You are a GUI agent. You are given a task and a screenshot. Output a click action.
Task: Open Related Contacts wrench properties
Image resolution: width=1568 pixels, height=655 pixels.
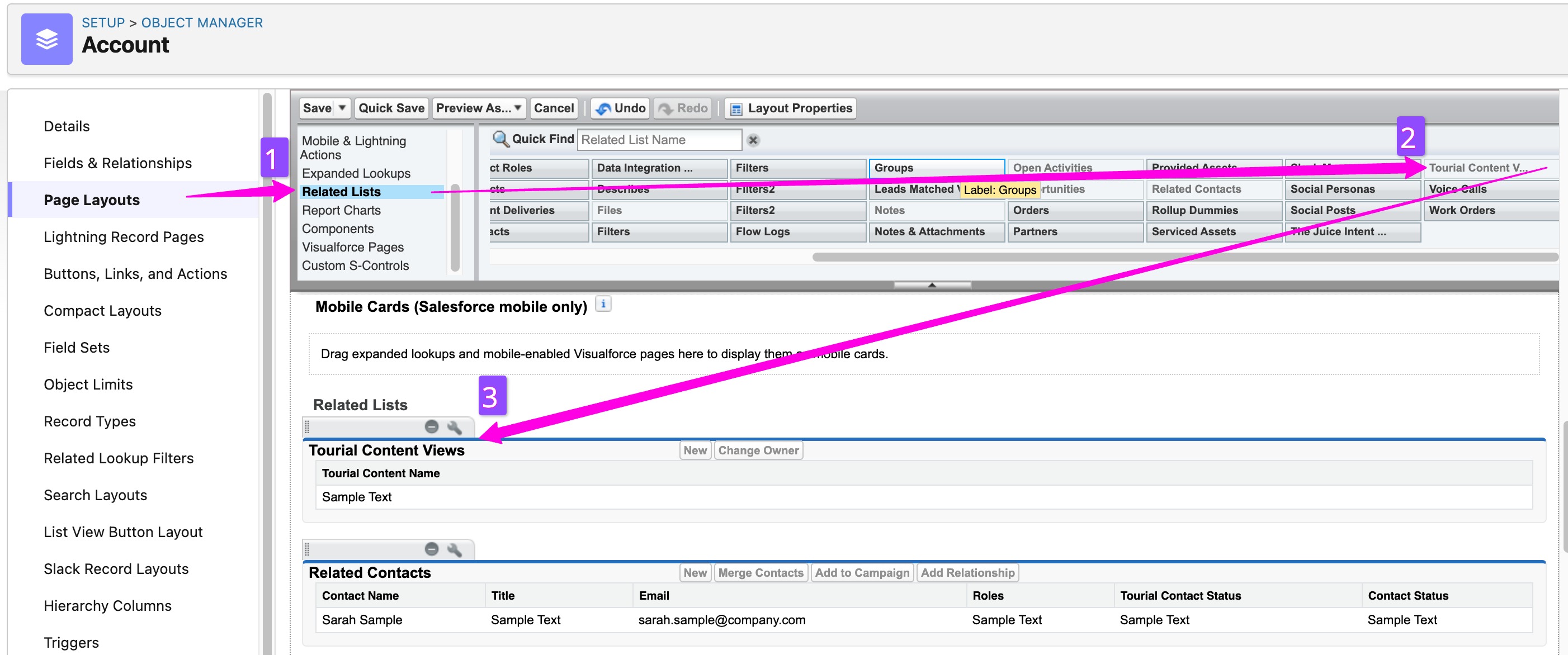tap(455, 549)
